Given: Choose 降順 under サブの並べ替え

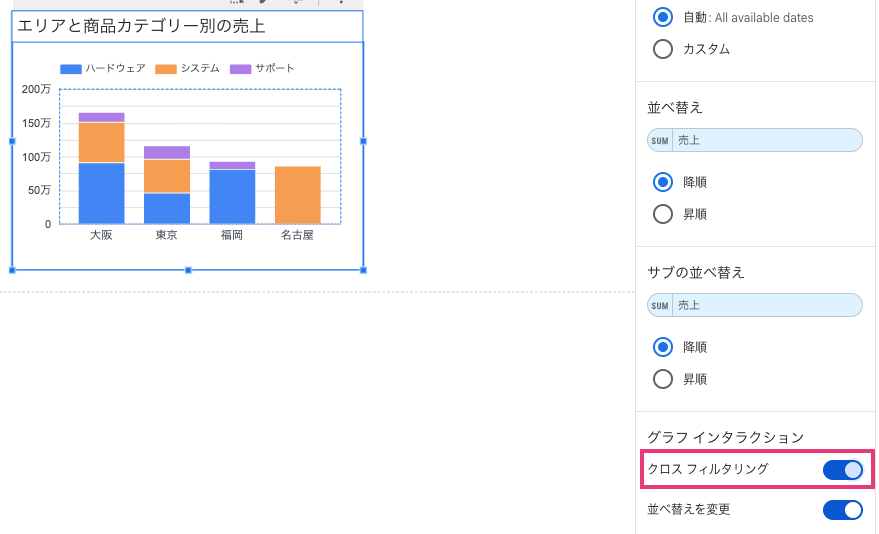Looking at the screenshot, I should [x=662, y=347].
